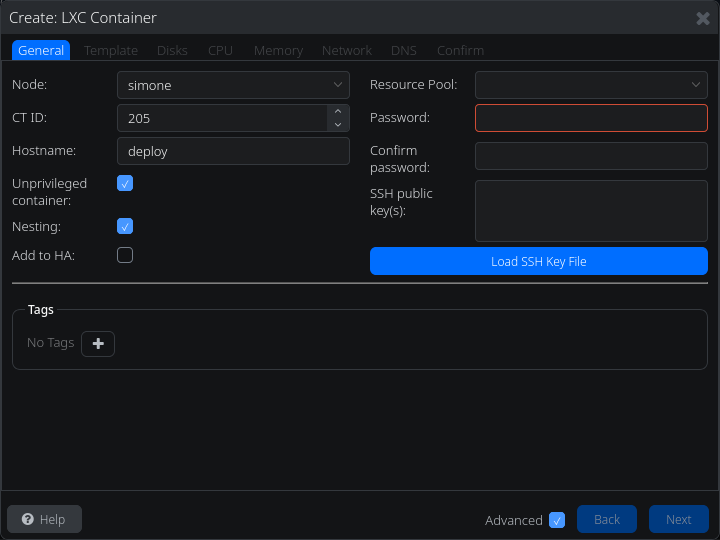Toggle Nesting checkbox
Viewport: 720px width, 540px height.
[125, 226]
